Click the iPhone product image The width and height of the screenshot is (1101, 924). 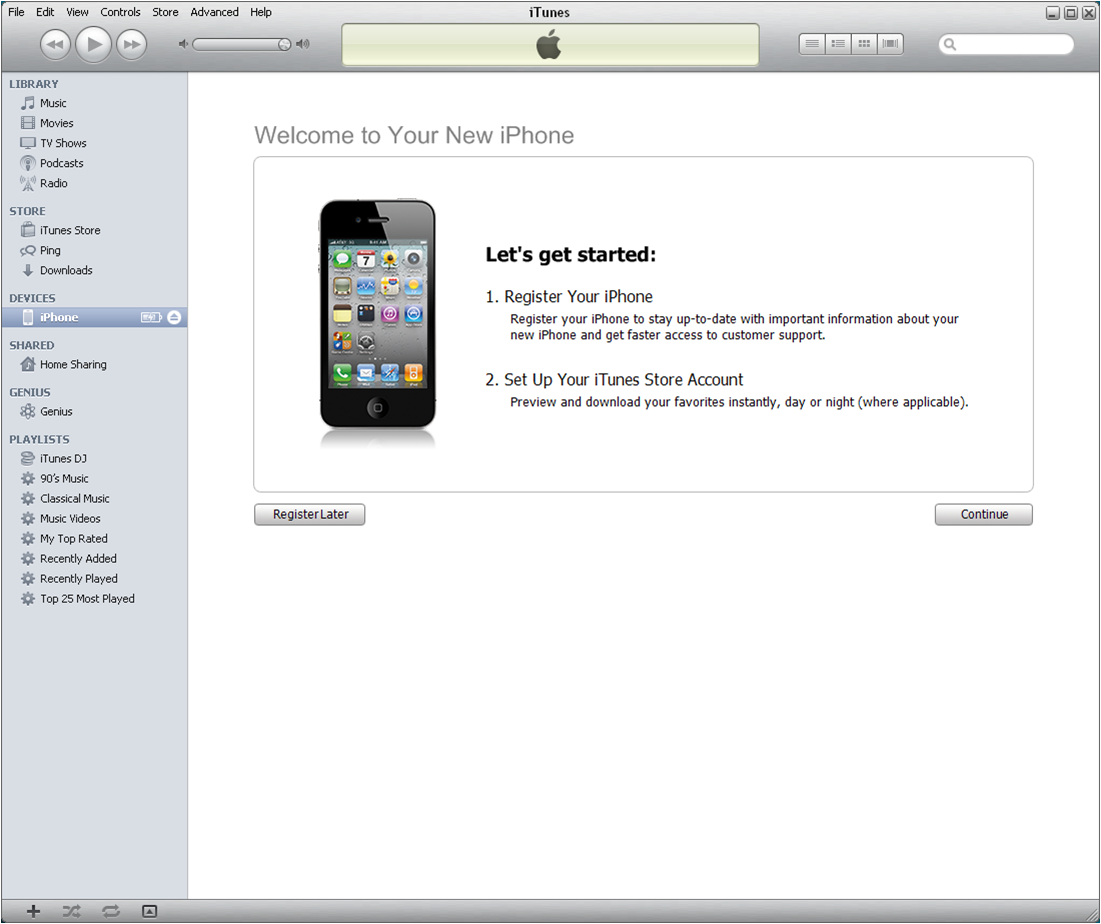click(378, 315)
